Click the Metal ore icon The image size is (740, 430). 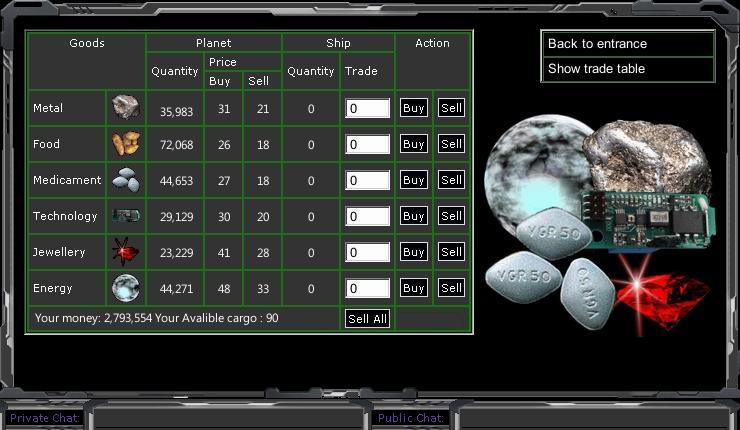pyautogui.click(x=126, y=108)
